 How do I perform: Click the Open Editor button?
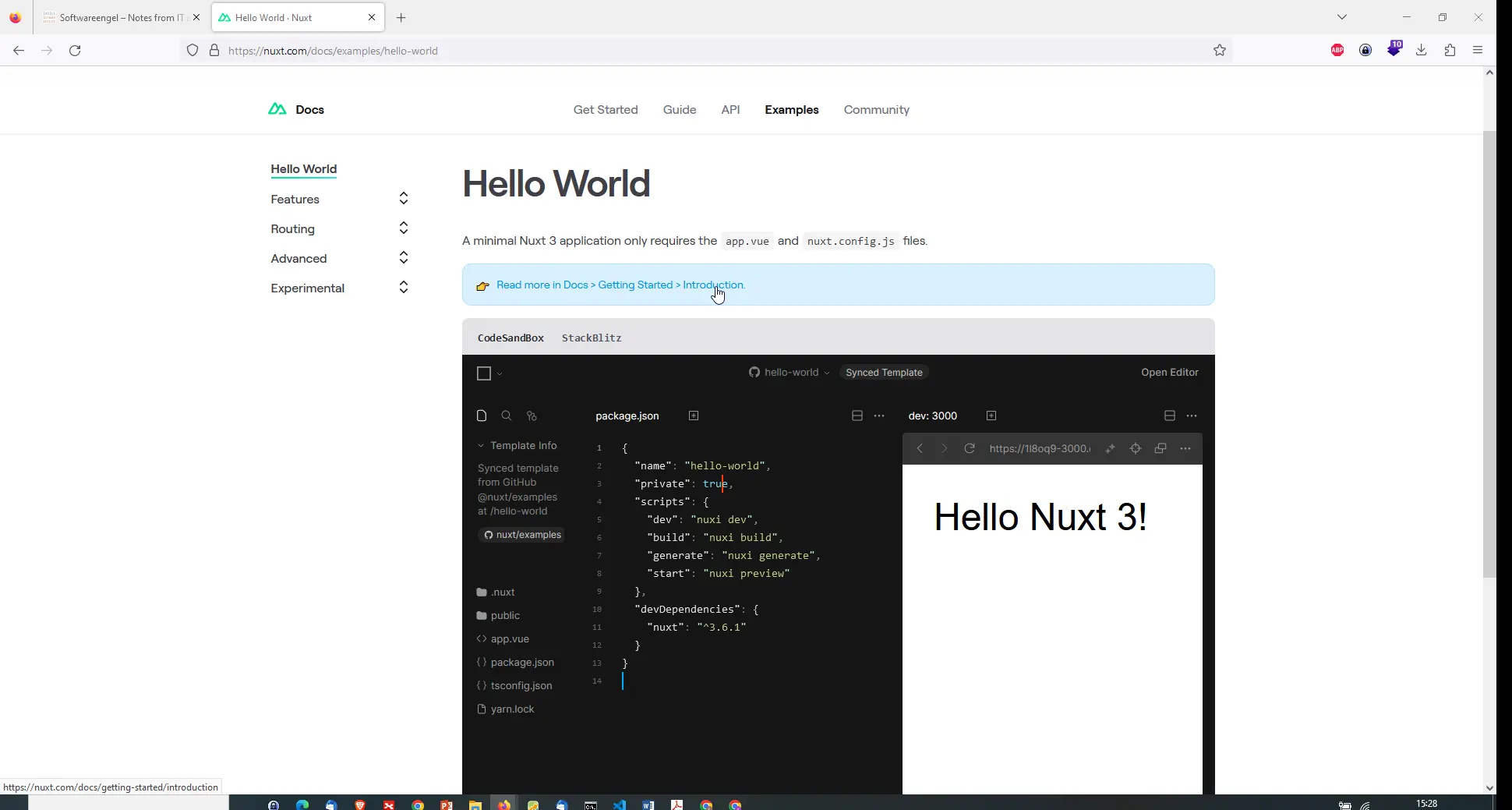(x=1169, y=373)
